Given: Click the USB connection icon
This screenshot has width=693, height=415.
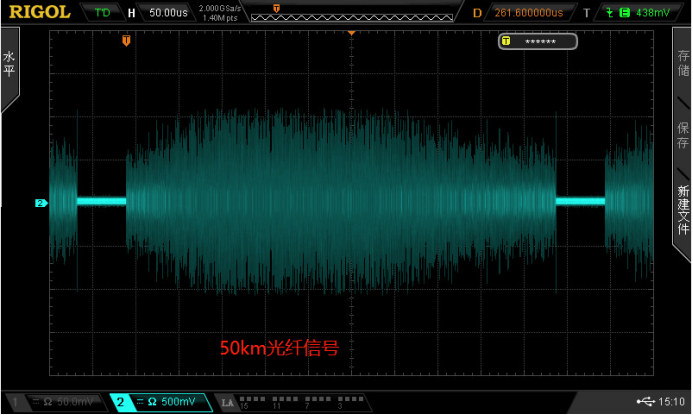Looking at the screenshot, I should click(x=647, y=401).
